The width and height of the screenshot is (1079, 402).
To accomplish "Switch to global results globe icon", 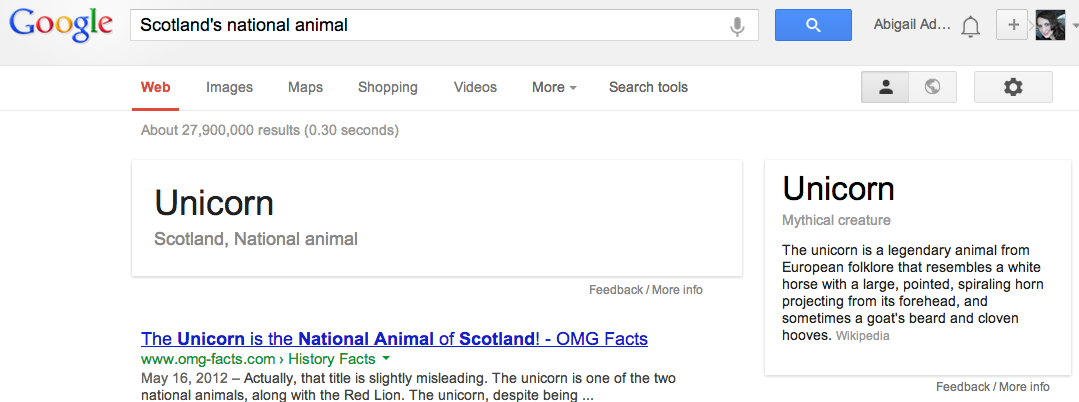I will point(933,88).
